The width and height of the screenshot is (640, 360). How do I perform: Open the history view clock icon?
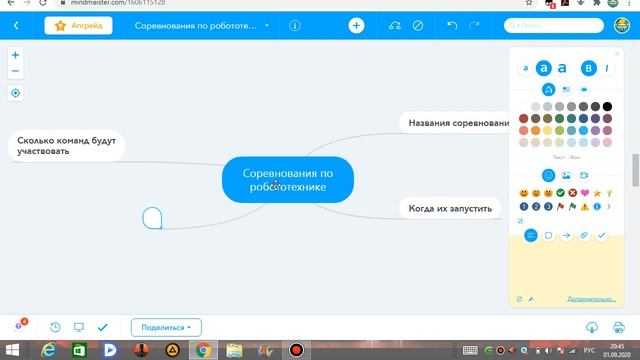55,327
